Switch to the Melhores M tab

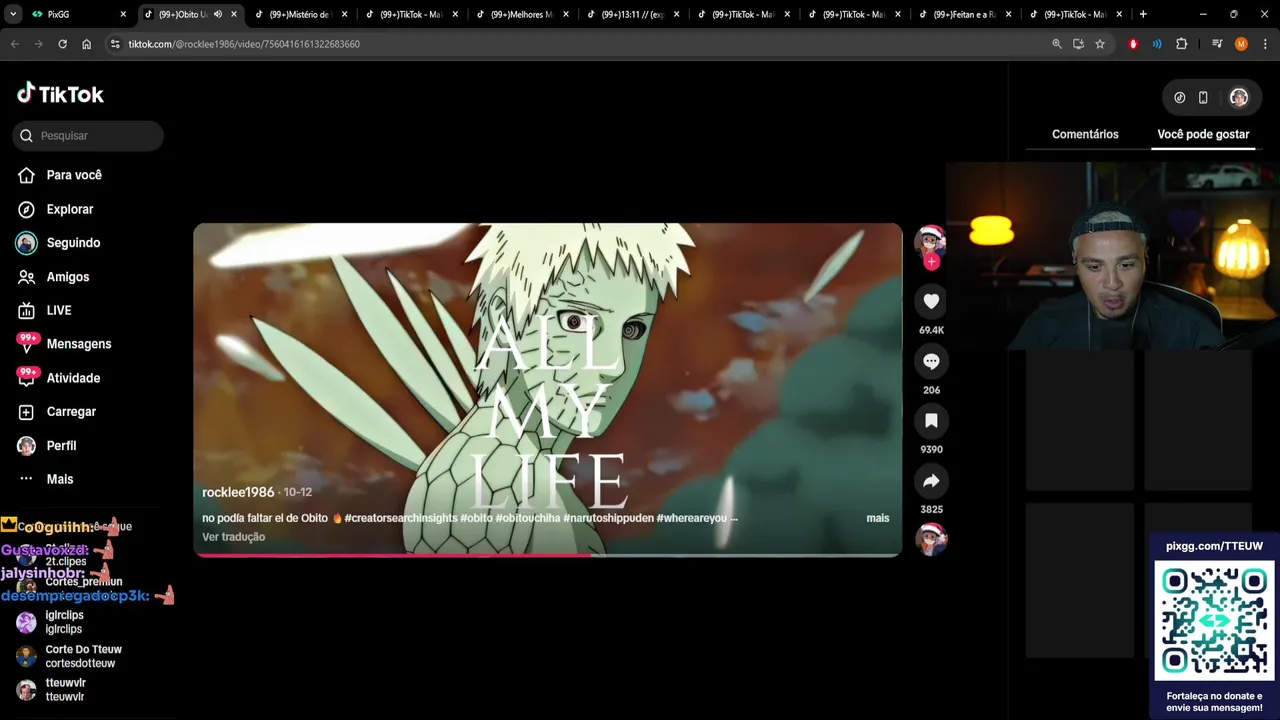pos(521,14)
